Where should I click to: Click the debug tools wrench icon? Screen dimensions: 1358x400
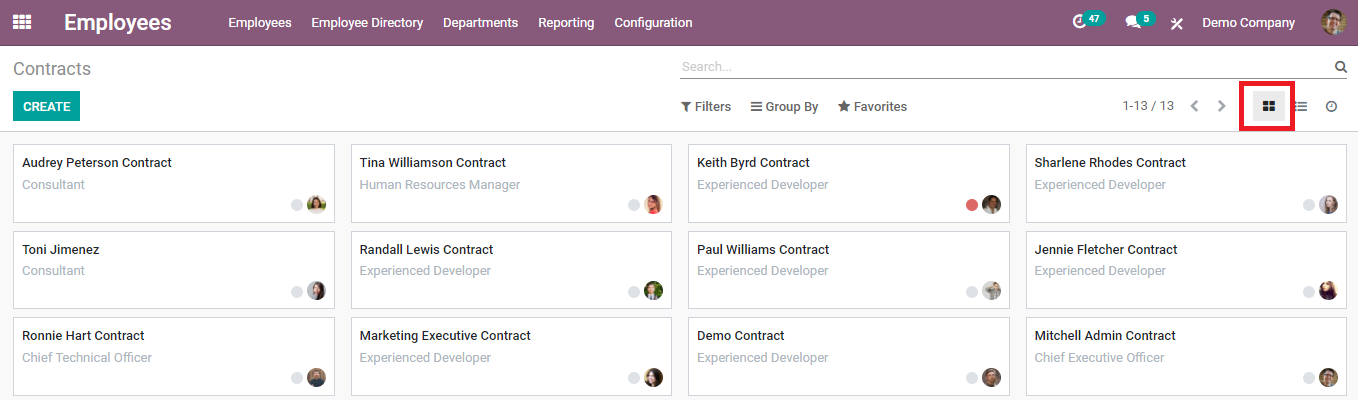1177,23
